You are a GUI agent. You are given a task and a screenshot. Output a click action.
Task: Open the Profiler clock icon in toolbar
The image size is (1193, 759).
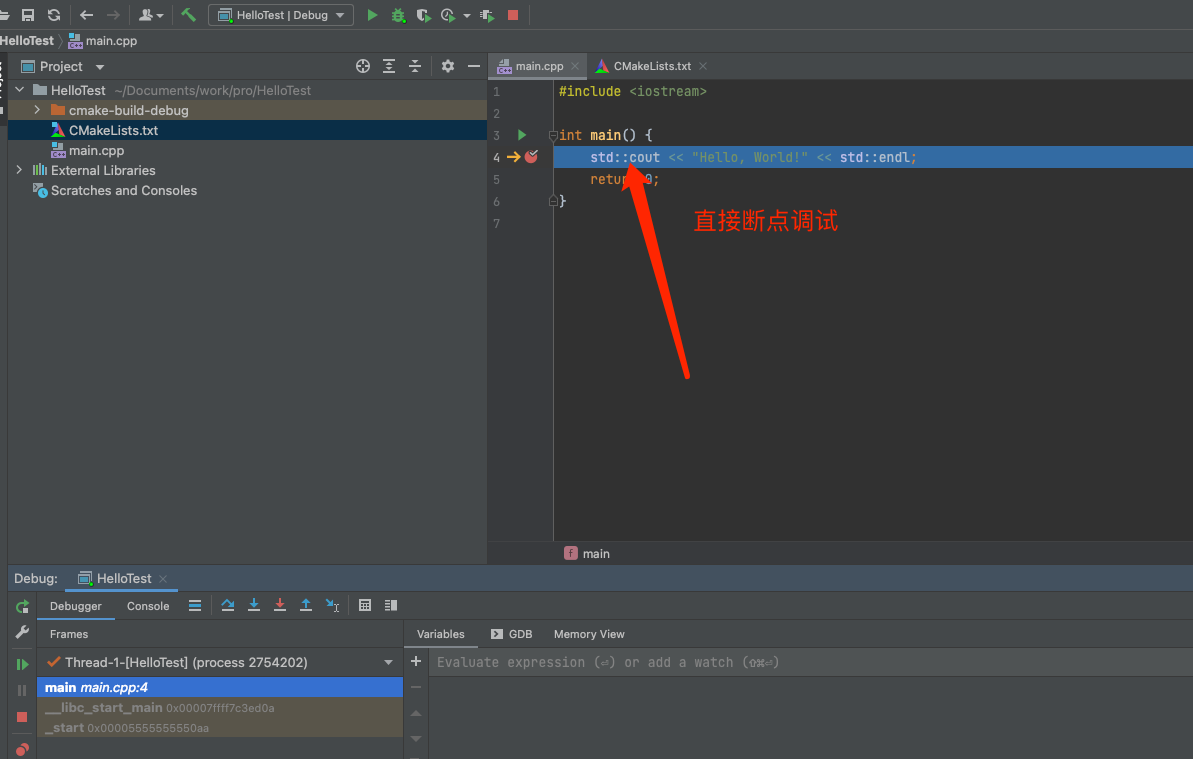pyautogui.click(x=447, y=14)
